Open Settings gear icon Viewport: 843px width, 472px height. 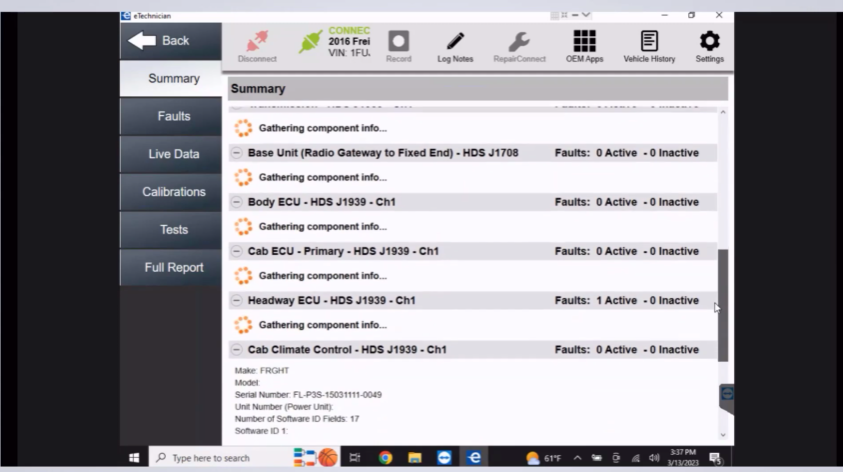709,46
